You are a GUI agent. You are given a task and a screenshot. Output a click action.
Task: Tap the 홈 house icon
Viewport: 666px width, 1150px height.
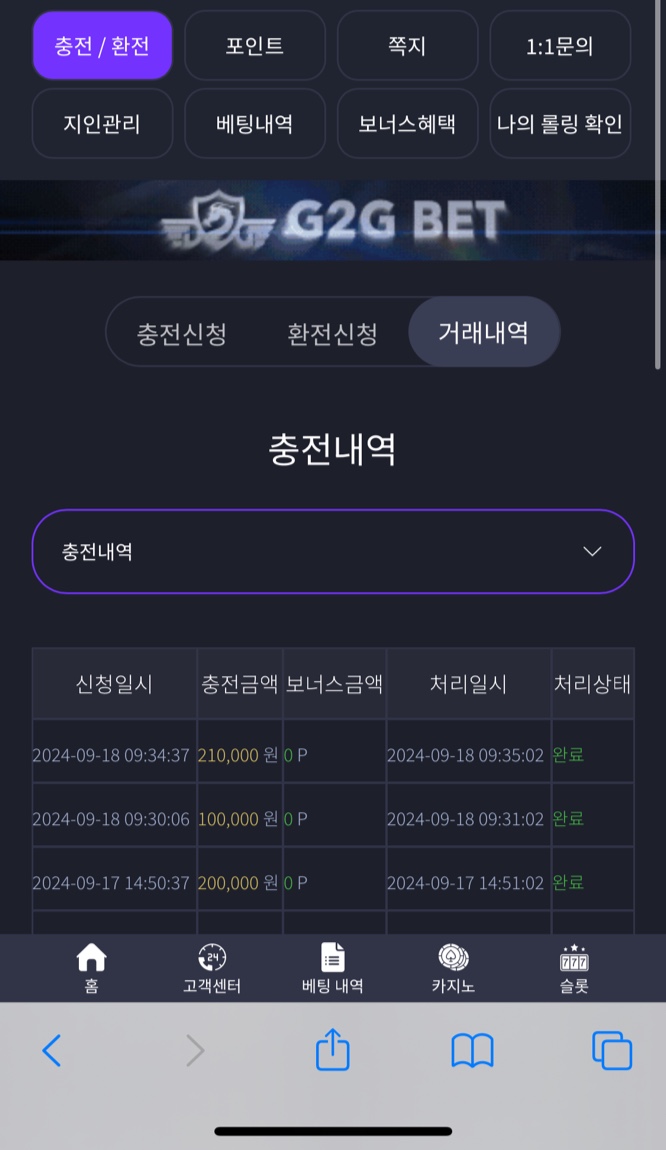pos(91,957)
